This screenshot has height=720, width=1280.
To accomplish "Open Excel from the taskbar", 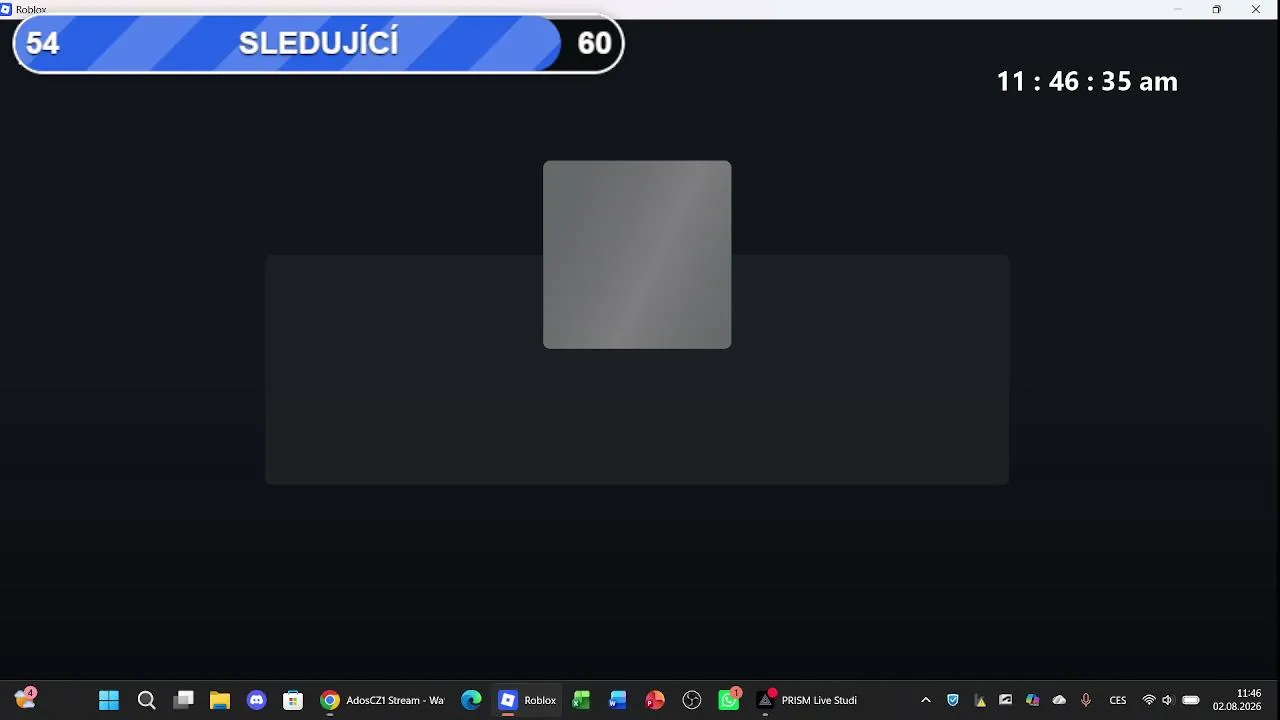I will (x=581, y=700).
